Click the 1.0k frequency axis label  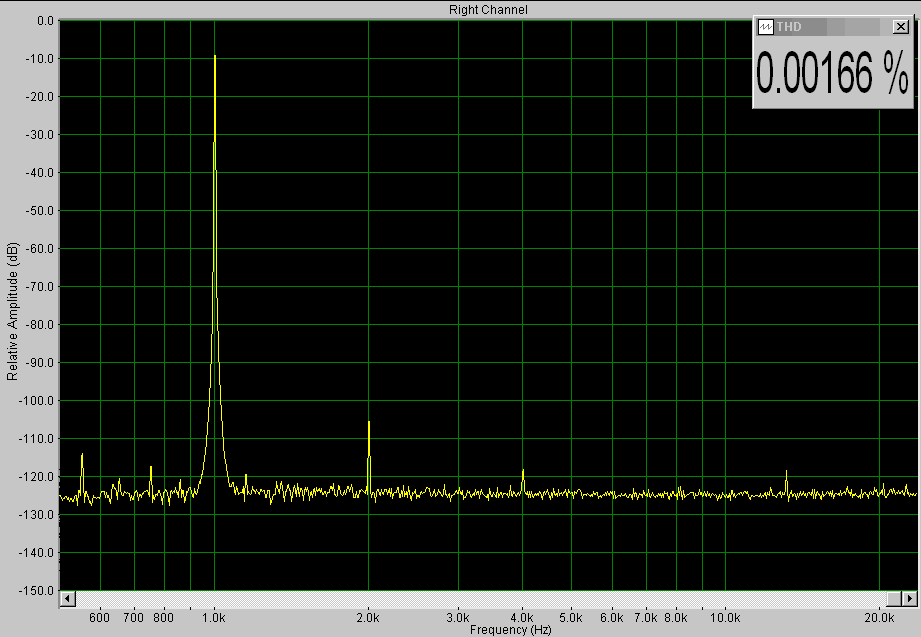click(214, 618)
